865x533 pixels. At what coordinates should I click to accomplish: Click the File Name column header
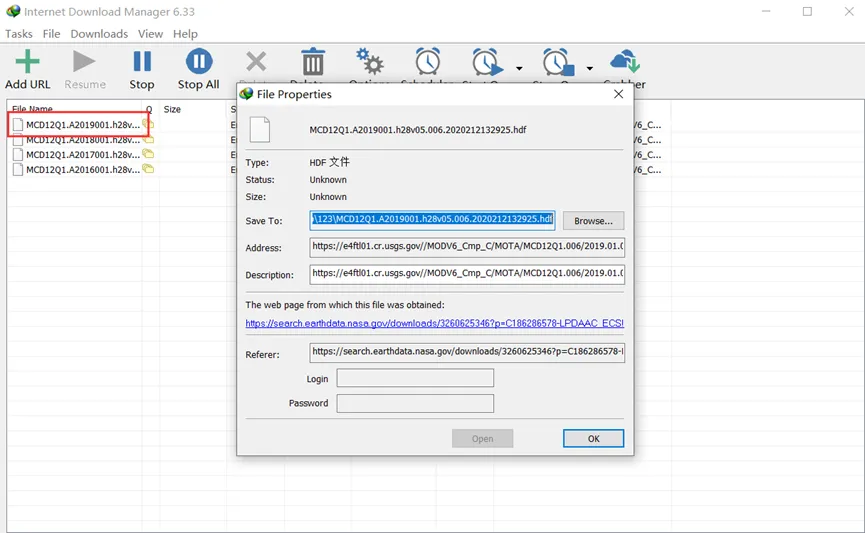tap(32, 109)
